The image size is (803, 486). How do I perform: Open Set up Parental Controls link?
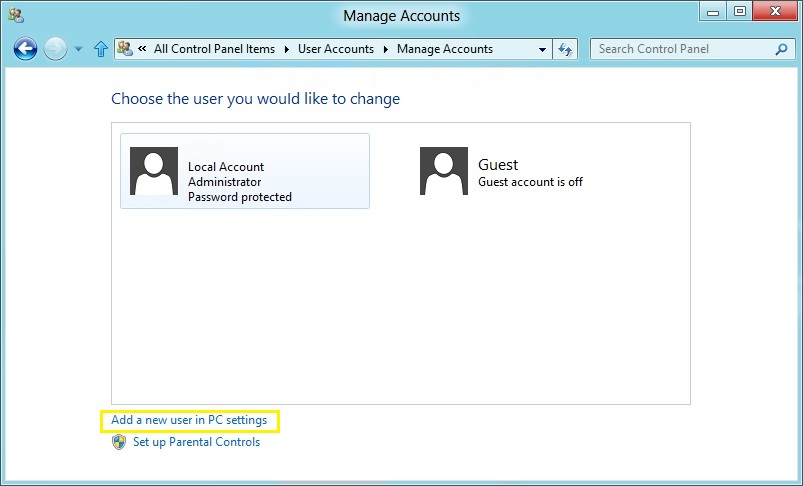tap(196, 442)
